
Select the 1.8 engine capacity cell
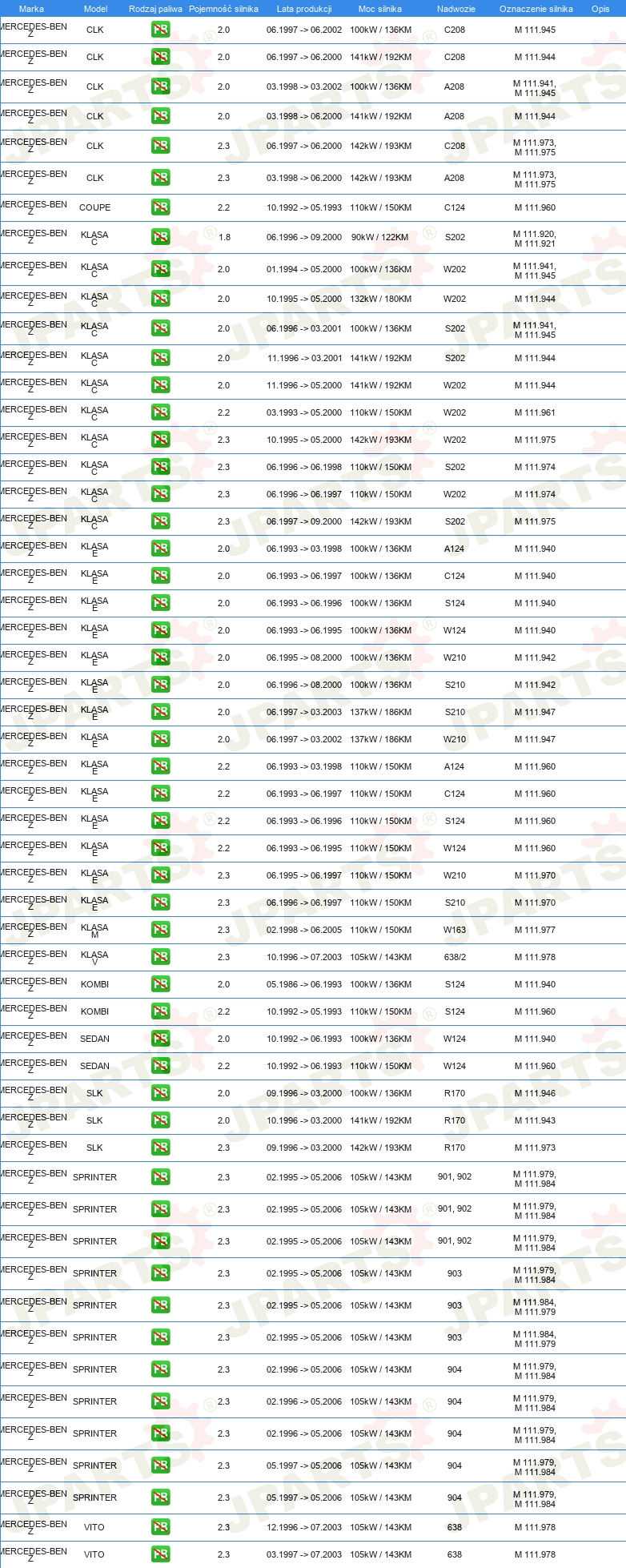point(223,237)
